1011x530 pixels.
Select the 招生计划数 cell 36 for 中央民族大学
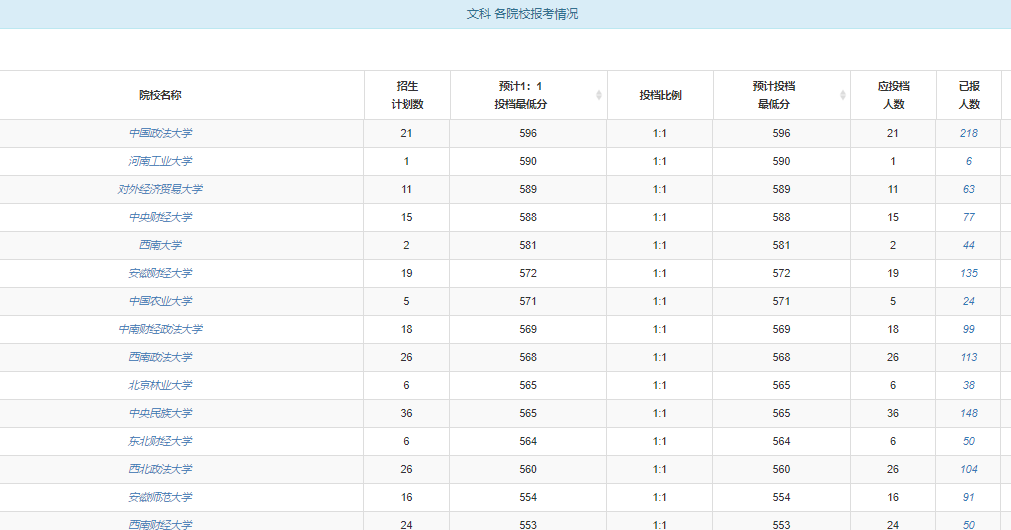click(406, 413)
